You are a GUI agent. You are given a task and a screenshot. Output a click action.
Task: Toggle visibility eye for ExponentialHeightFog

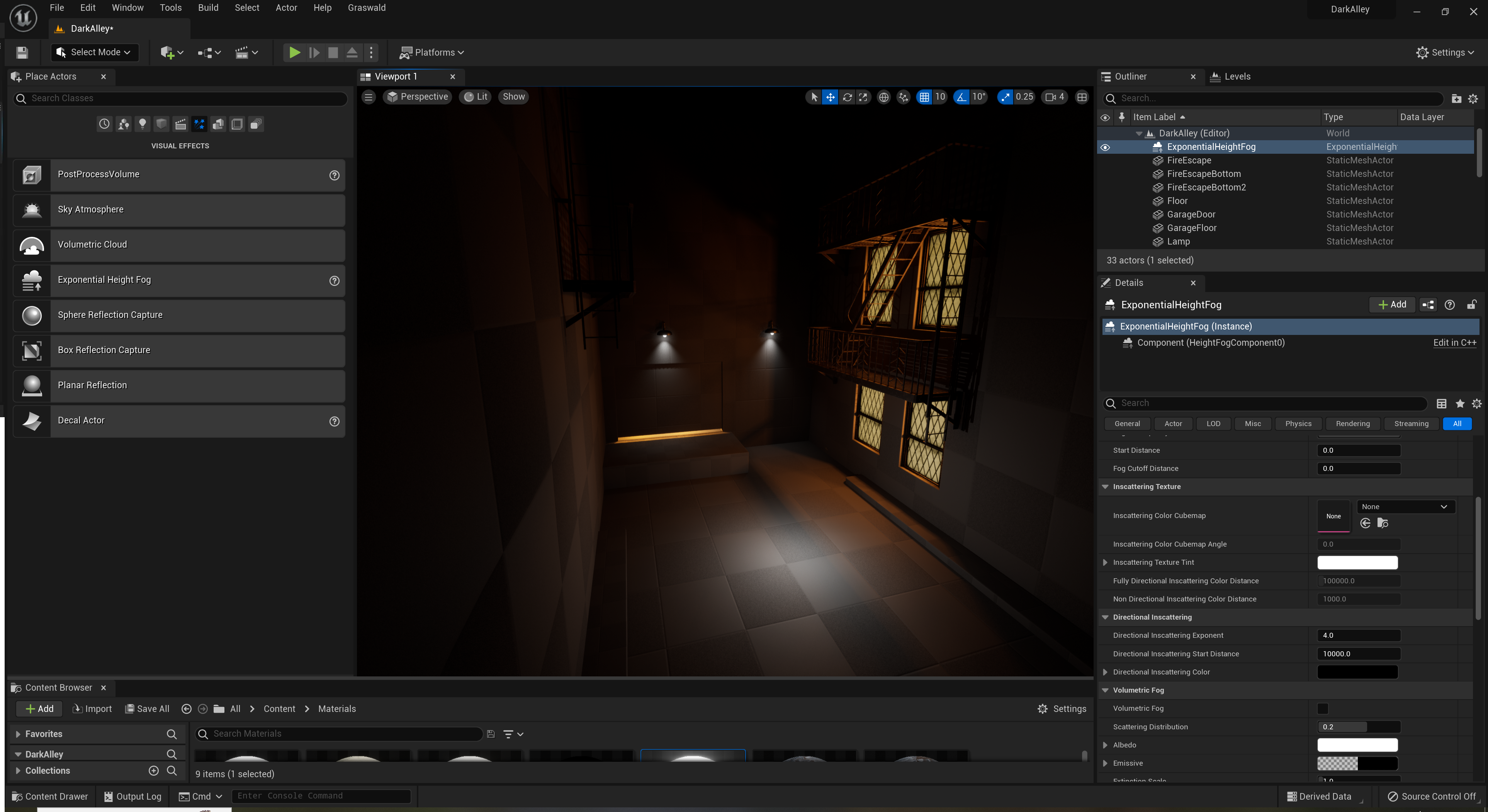pyautogui.click(x=1105, y=147)
